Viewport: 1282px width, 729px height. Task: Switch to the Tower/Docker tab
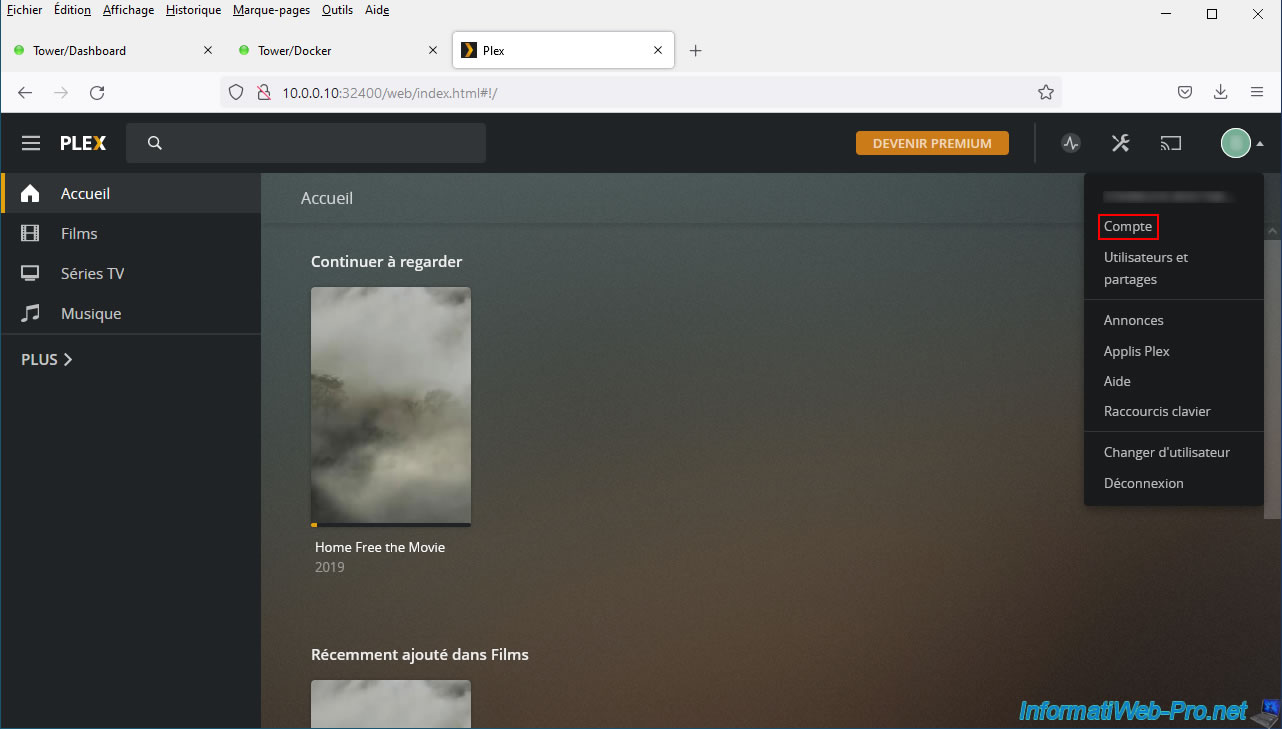294,50
